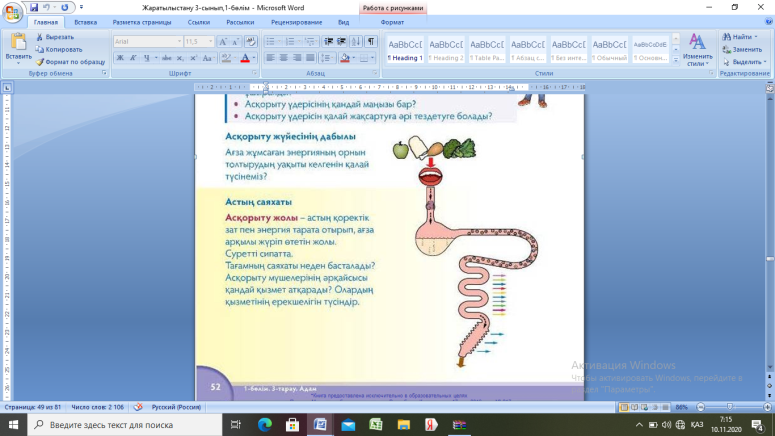Image resolution: width=775 pixels, height=436 pixels.
Task: Click the Change Styles (Изменить стили) icon
Action: pos(697,47)
